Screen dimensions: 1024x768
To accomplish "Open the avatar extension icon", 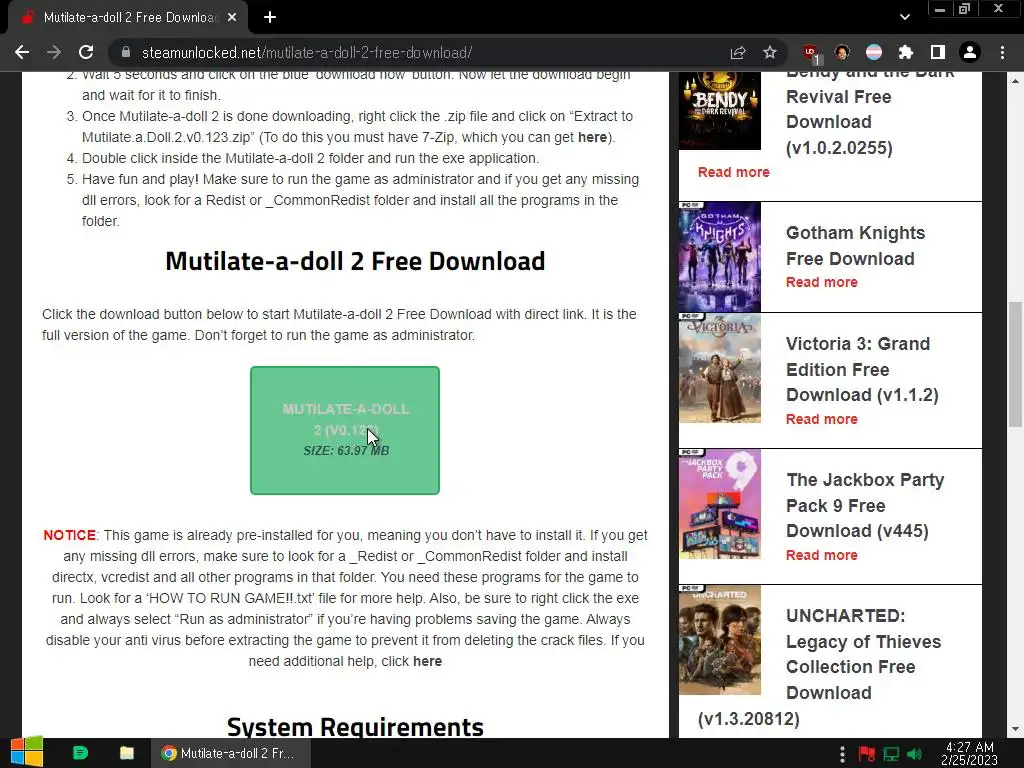I will pos(842,52).
